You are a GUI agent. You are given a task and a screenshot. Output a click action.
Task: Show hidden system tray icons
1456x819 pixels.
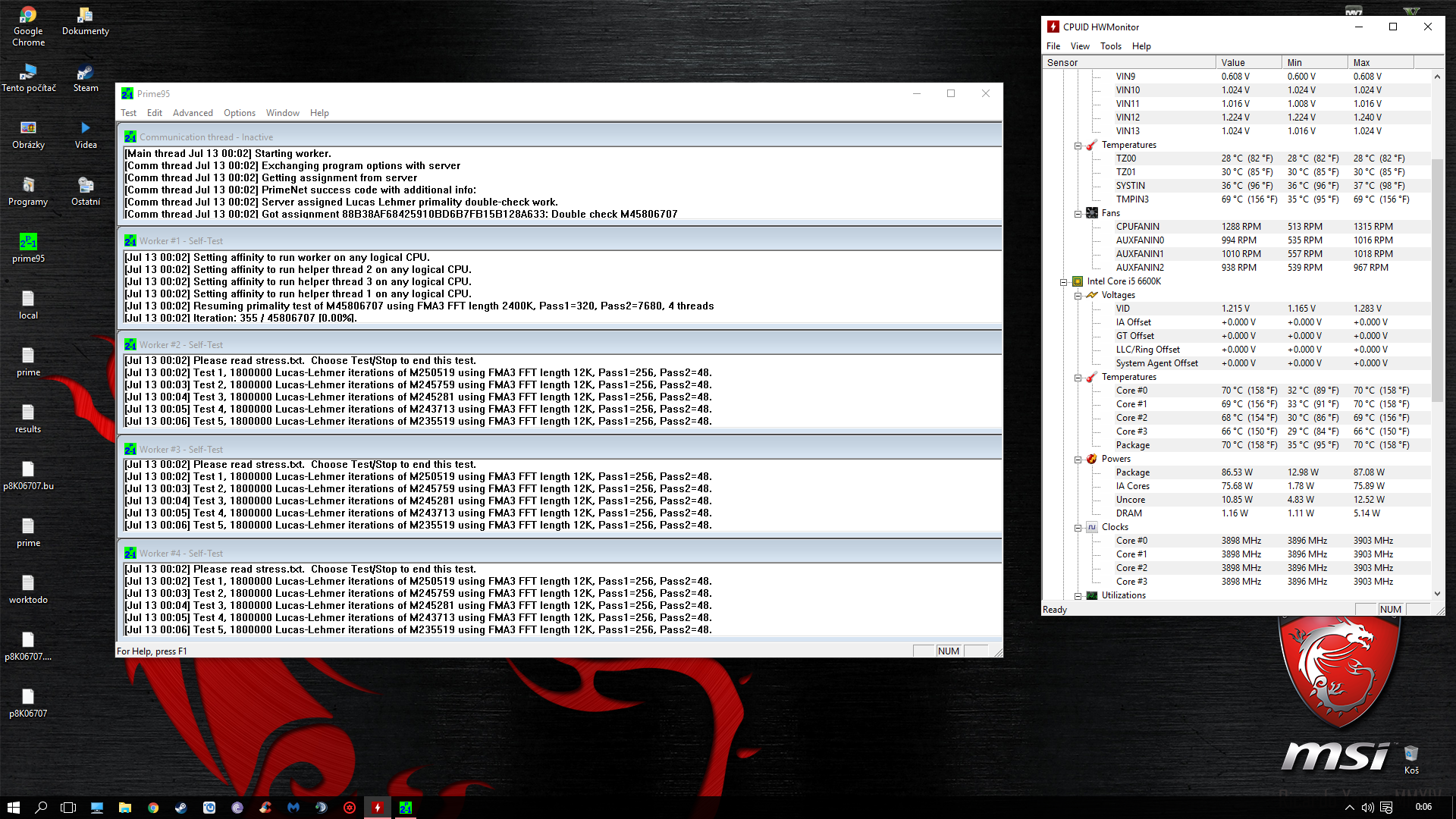1349,808
